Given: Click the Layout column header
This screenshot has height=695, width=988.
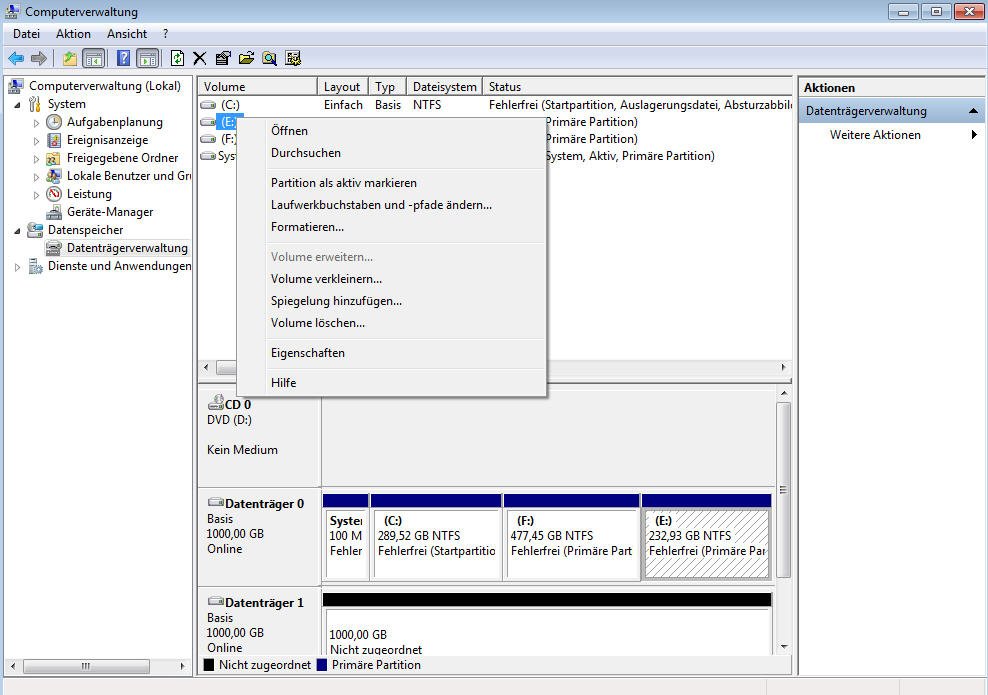Looking at the screenshot, I should 342,87.
